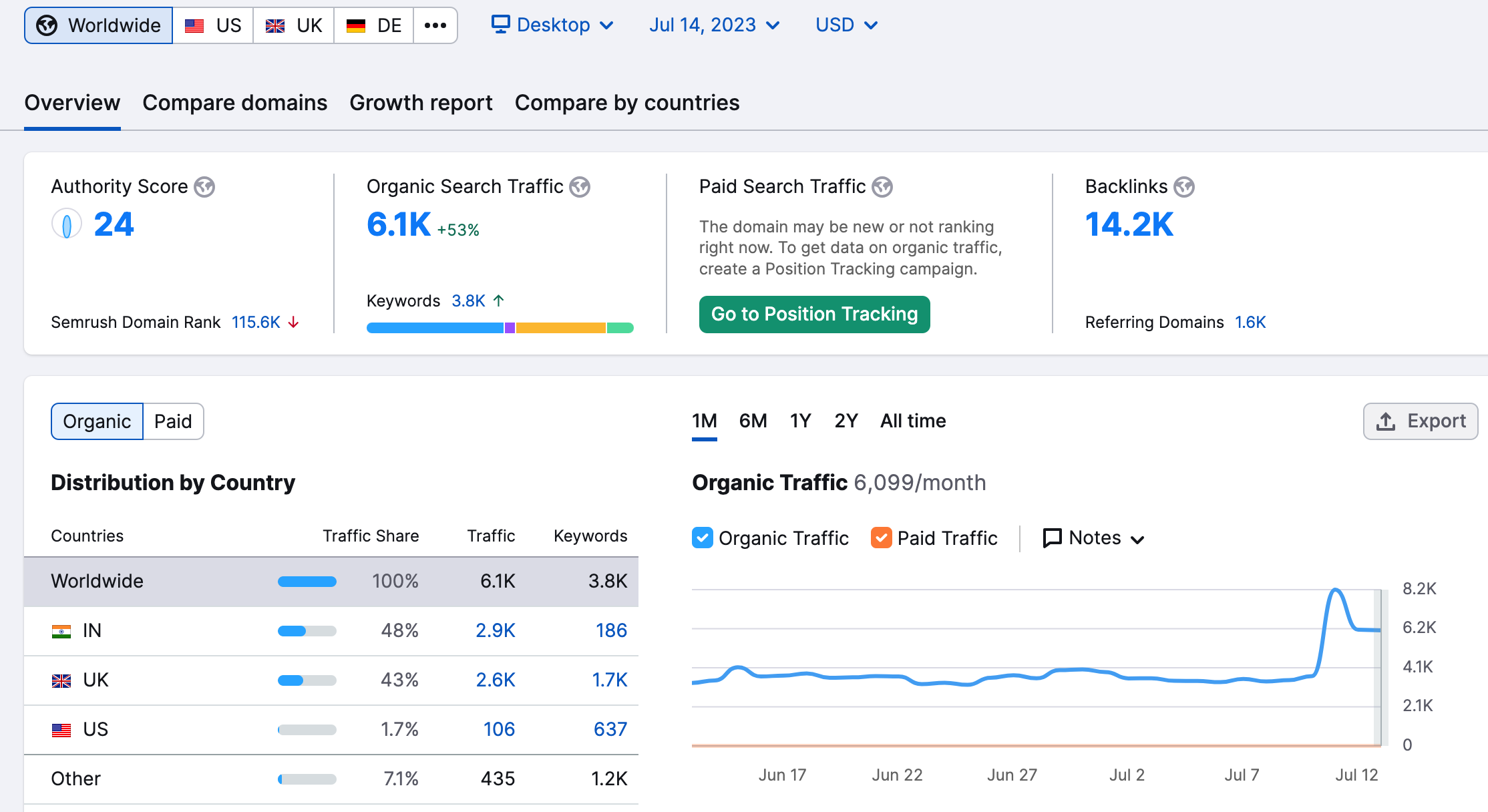Screen dimensions: 1488x812
Task: Click the globe icon beside Authority Score
Action: tap(204, 187)
